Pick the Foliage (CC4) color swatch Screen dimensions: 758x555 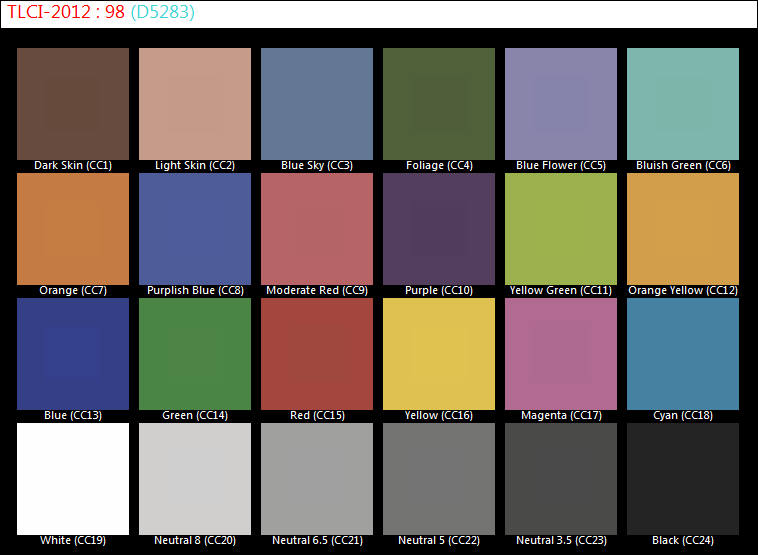(x=439, y=103)
